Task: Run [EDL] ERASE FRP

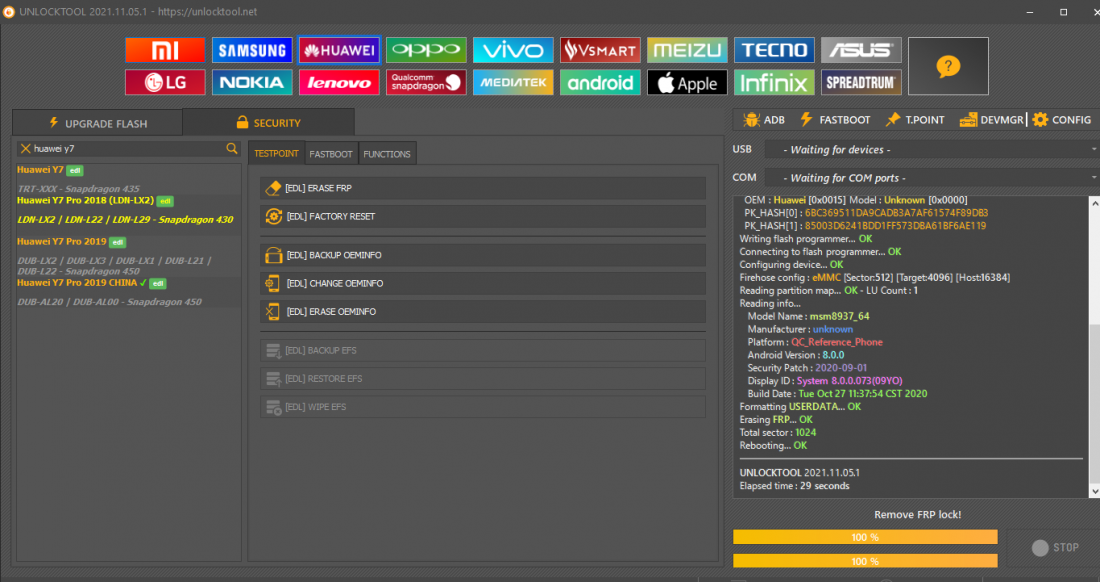Action: click(x=483, y=188)
